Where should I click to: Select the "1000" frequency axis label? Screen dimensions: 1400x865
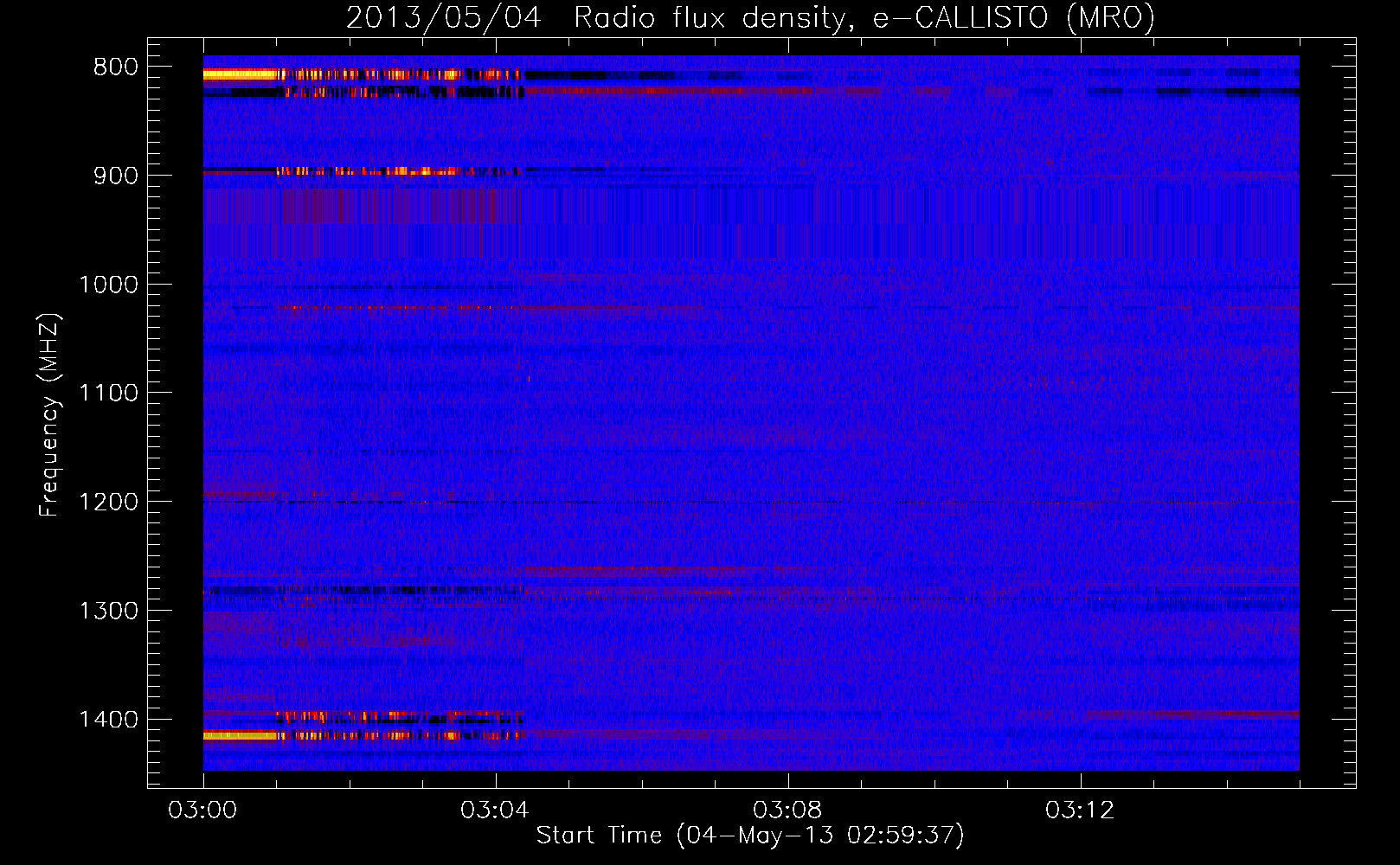[x=108, y=285]
